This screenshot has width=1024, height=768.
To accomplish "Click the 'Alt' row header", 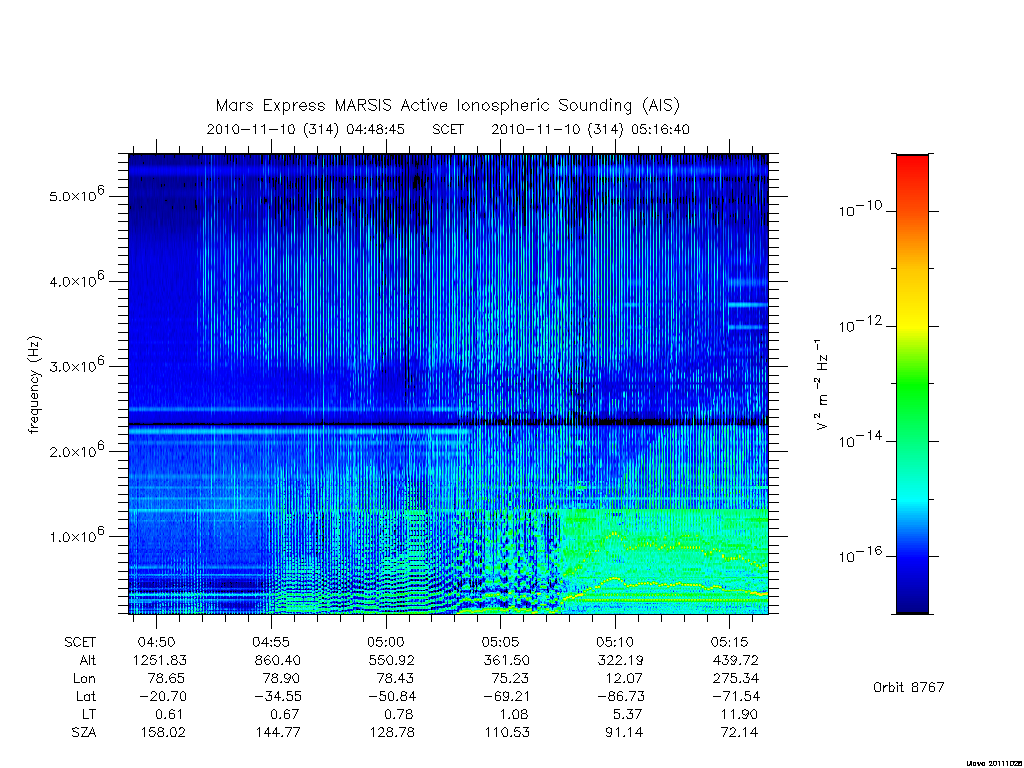I will [88, 660].
